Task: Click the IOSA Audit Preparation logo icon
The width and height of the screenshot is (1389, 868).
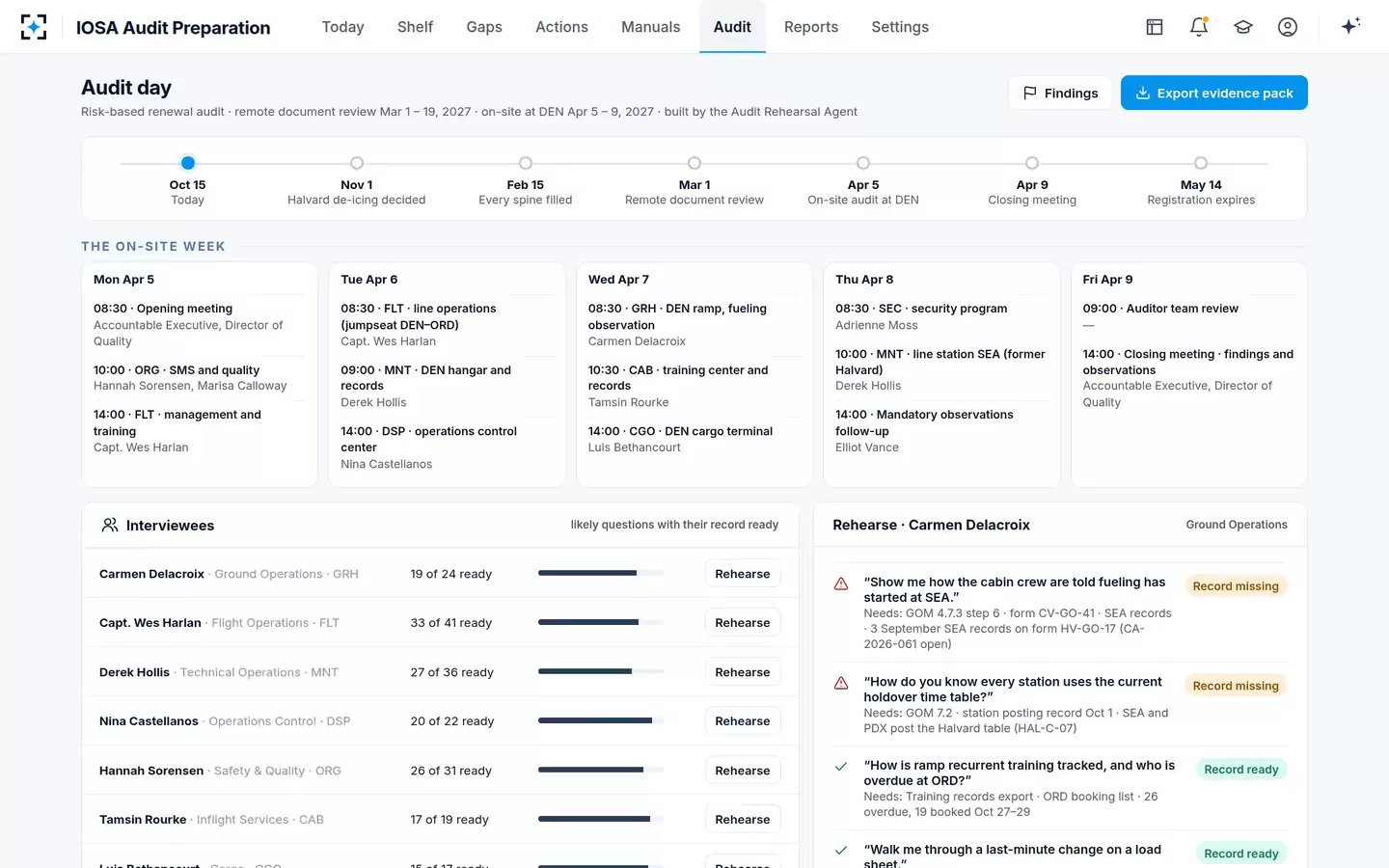Action: click(34, 27)
